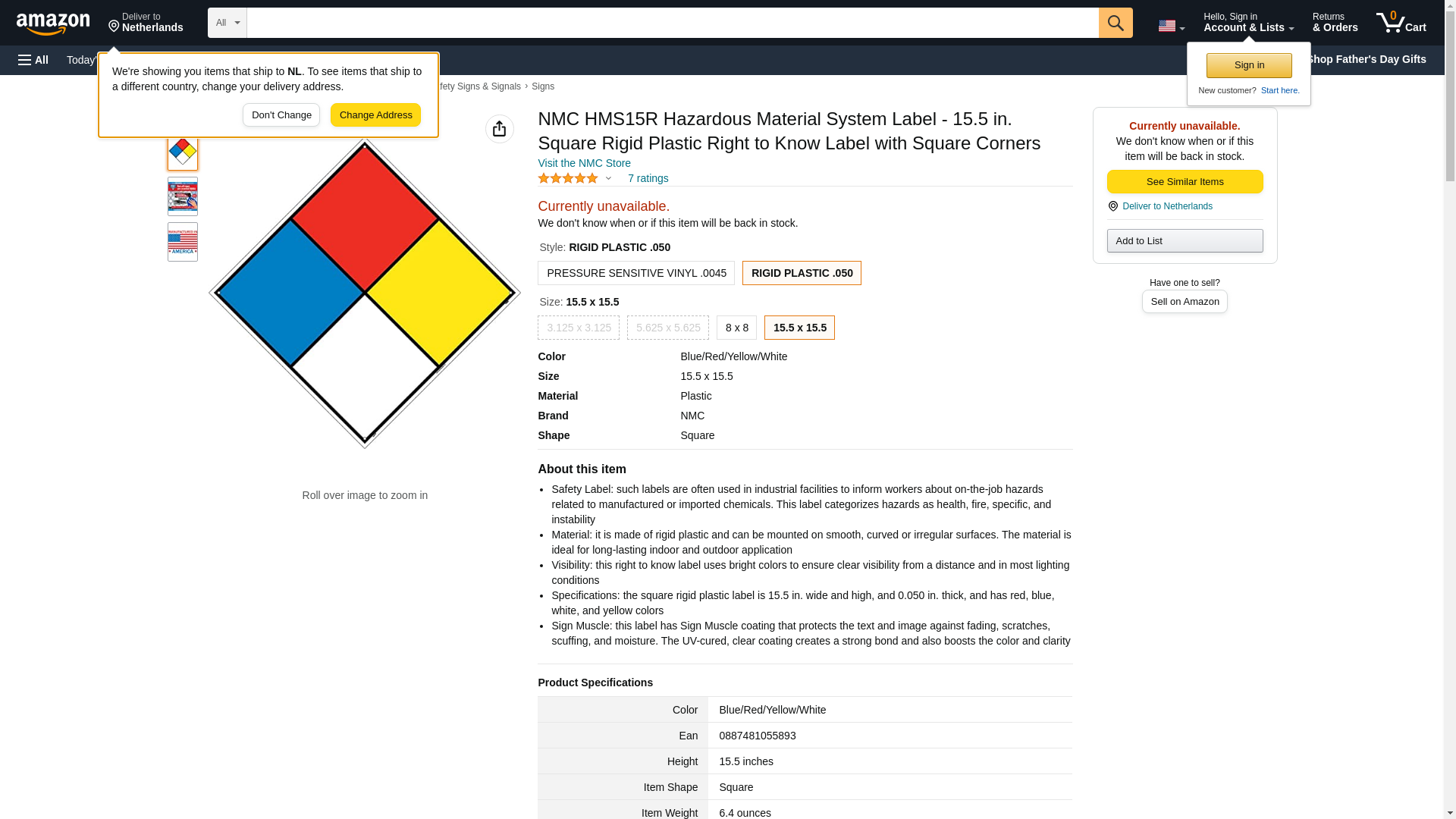Click the Amazon logo
The image size is (1456, 819).
coord(53,24)
